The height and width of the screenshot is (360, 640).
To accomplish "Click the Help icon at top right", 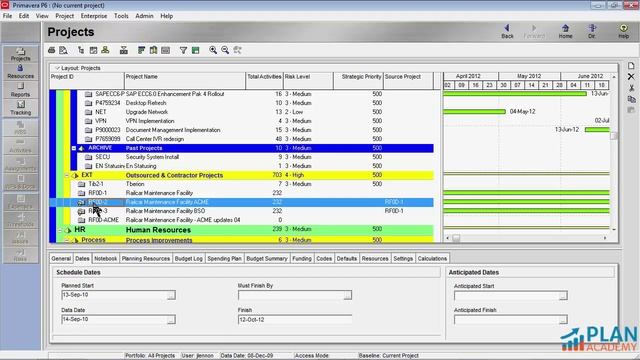I will (623, 31).
